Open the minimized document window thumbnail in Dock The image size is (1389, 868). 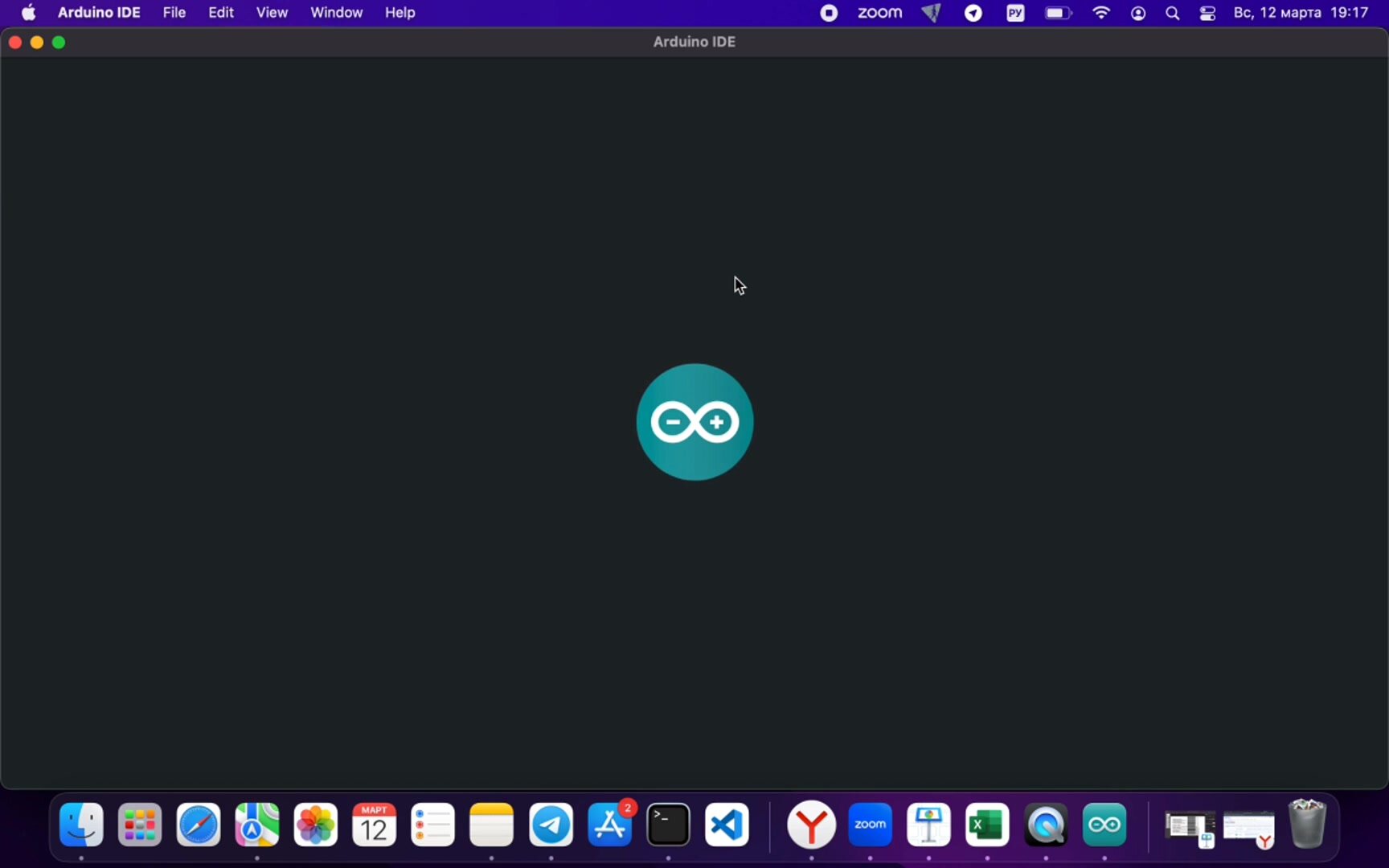click(x=1190, y=830)
